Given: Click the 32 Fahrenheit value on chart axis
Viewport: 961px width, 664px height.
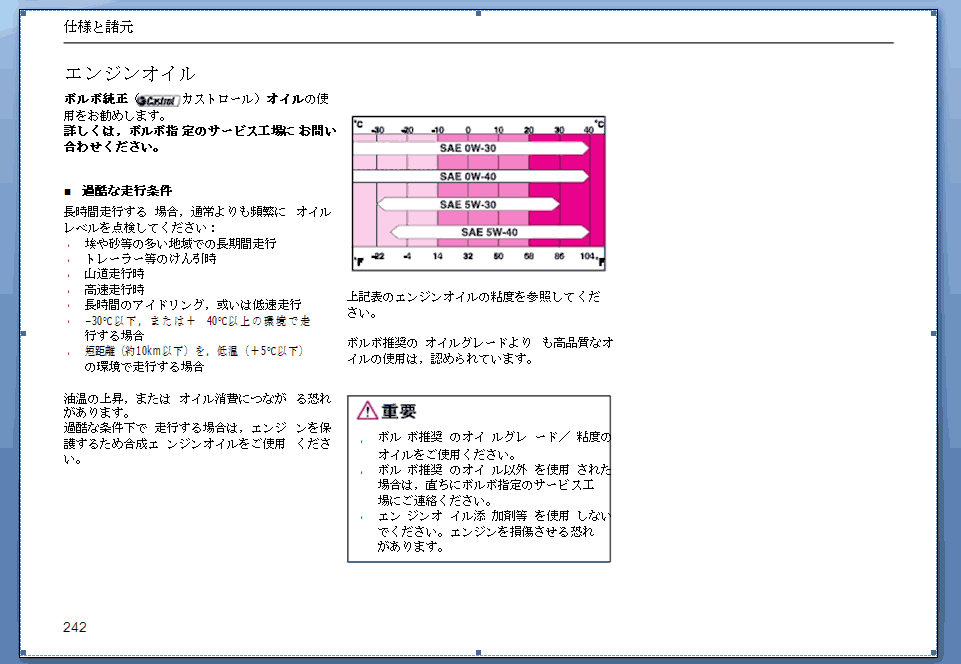Looking at the screenshot, I should (468, 256).
